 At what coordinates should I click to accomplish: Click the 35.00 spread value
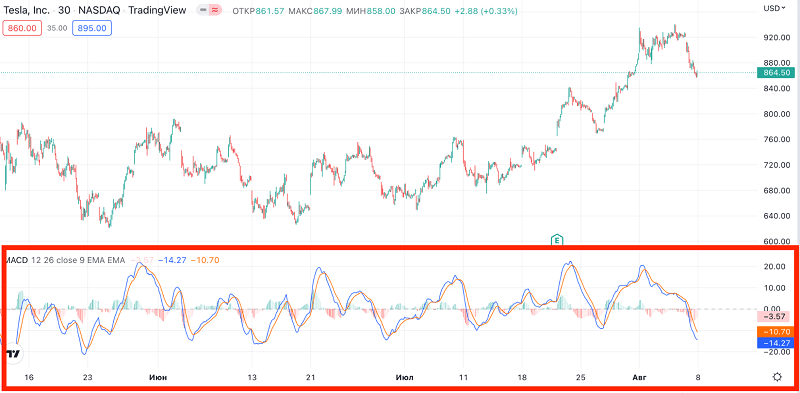(x=57, y=28)
